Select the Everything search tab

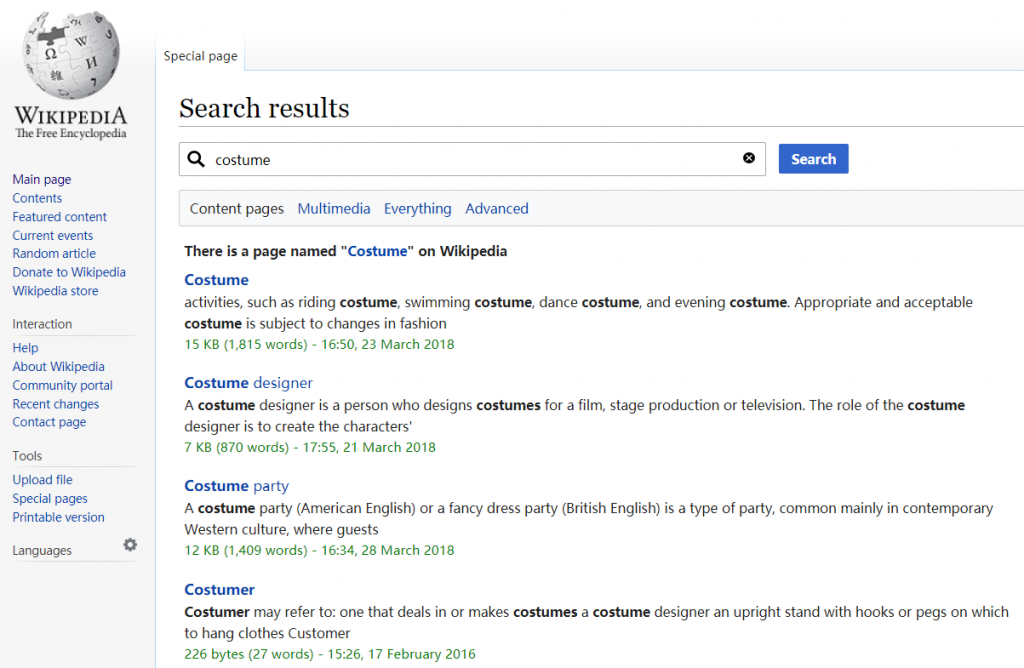(x=417, y=209)
